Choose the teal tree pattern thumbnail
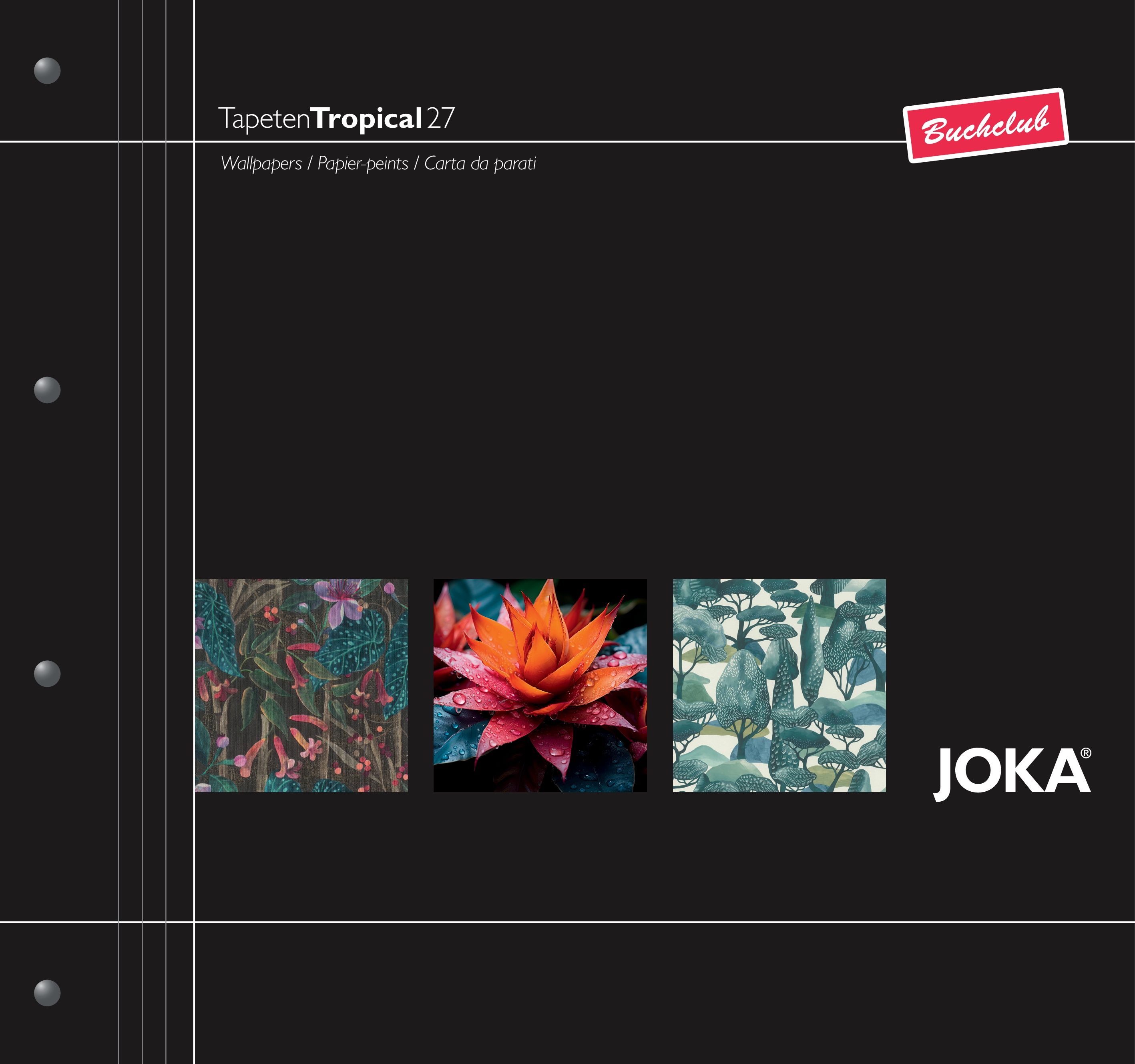 point(779,685)
